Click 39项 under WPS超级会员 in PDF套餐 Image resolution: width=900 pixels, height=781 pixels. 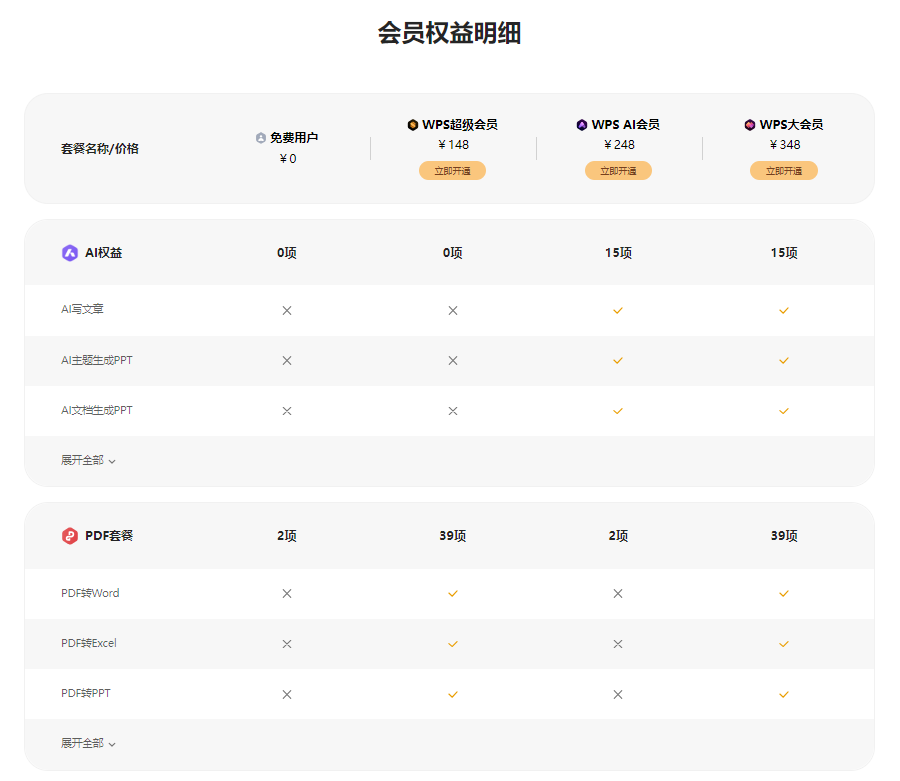tap(453, 535)
